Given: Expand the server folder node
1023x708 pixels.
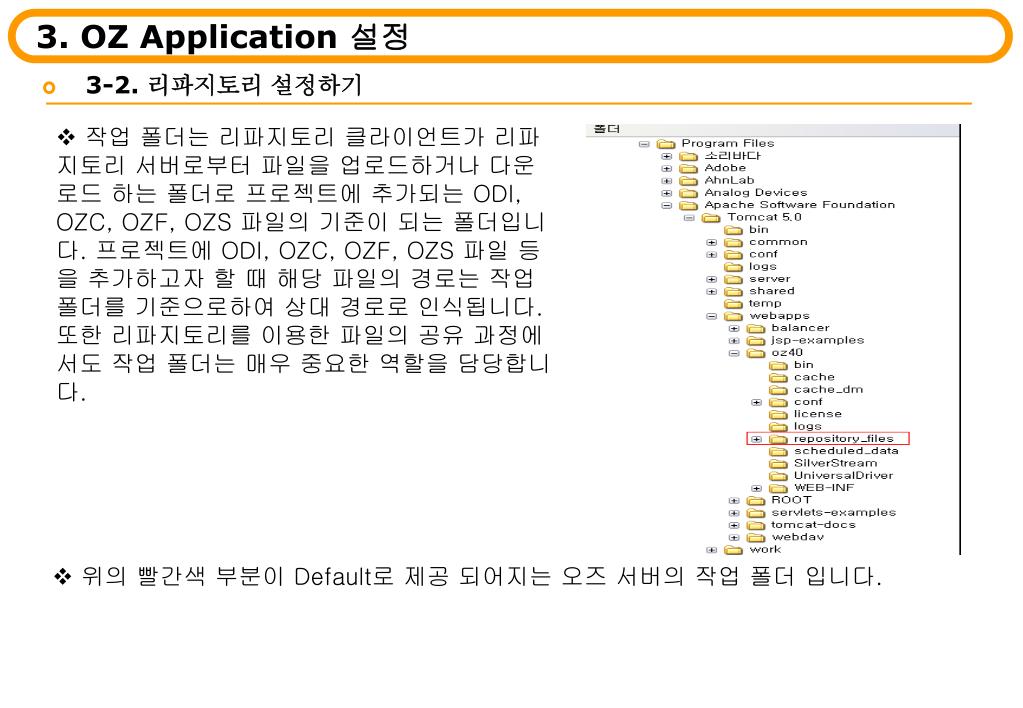Looking at the screenshot, I should (712, 279).
